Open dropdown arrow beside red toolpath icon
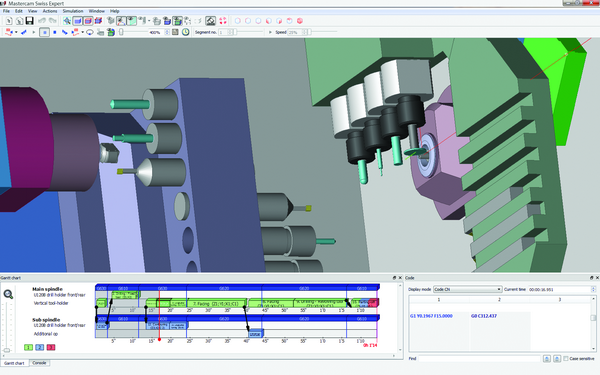600x375 pixels. 16,32
